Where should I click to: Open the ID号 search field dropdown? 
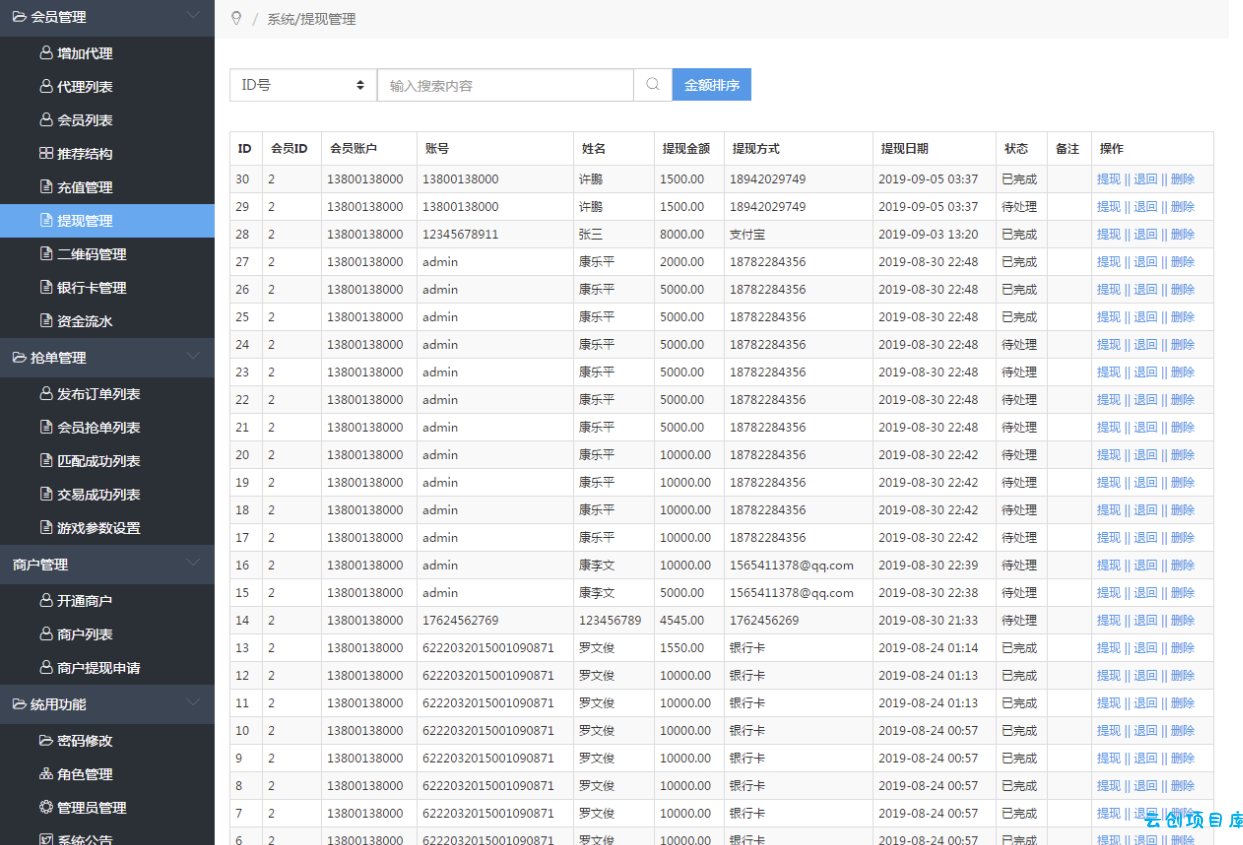tap(303, 85)
